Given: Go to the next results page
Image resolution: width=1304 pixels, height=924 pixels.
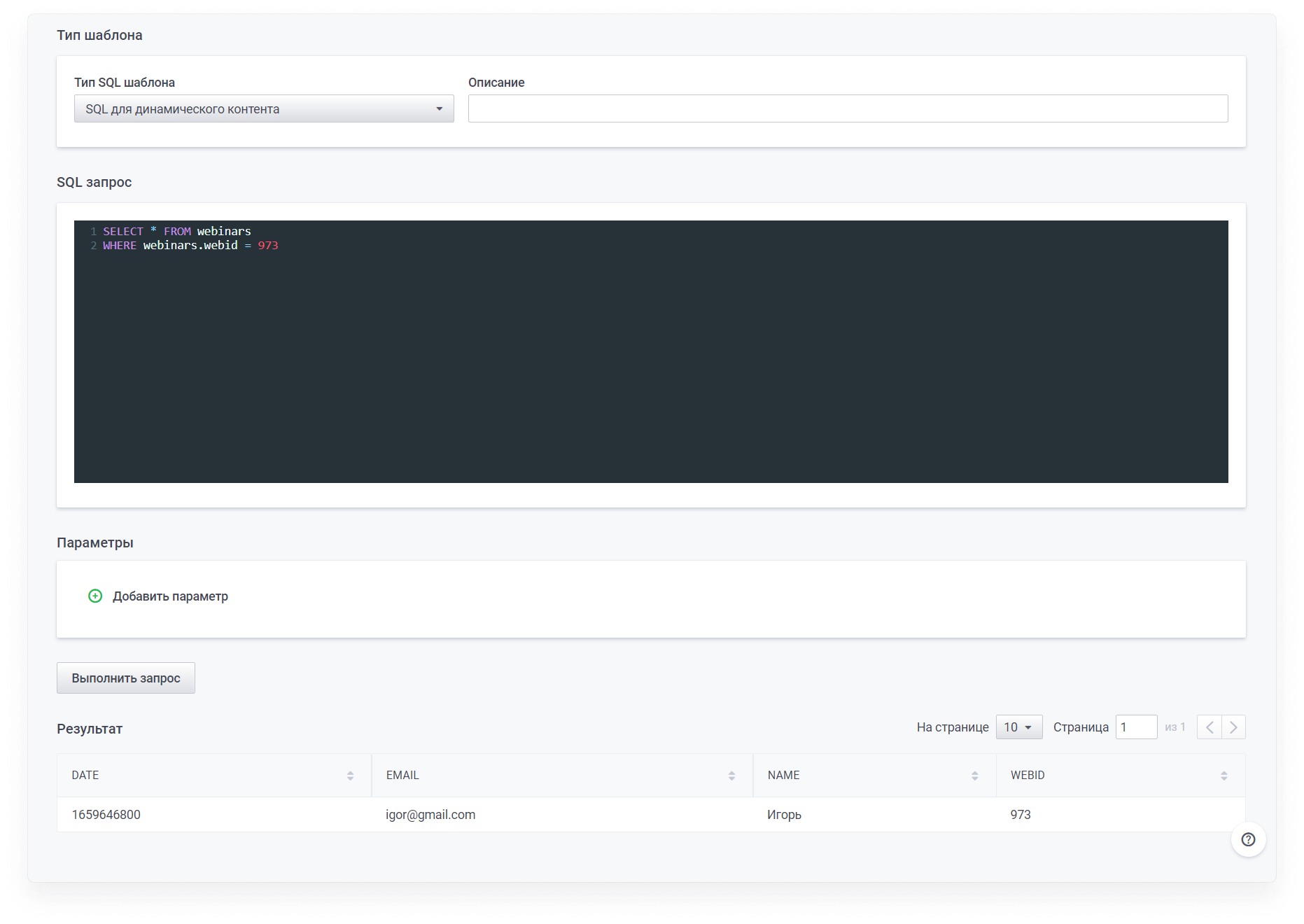Looking at the screenshot, I should (x=1233, y=727).
